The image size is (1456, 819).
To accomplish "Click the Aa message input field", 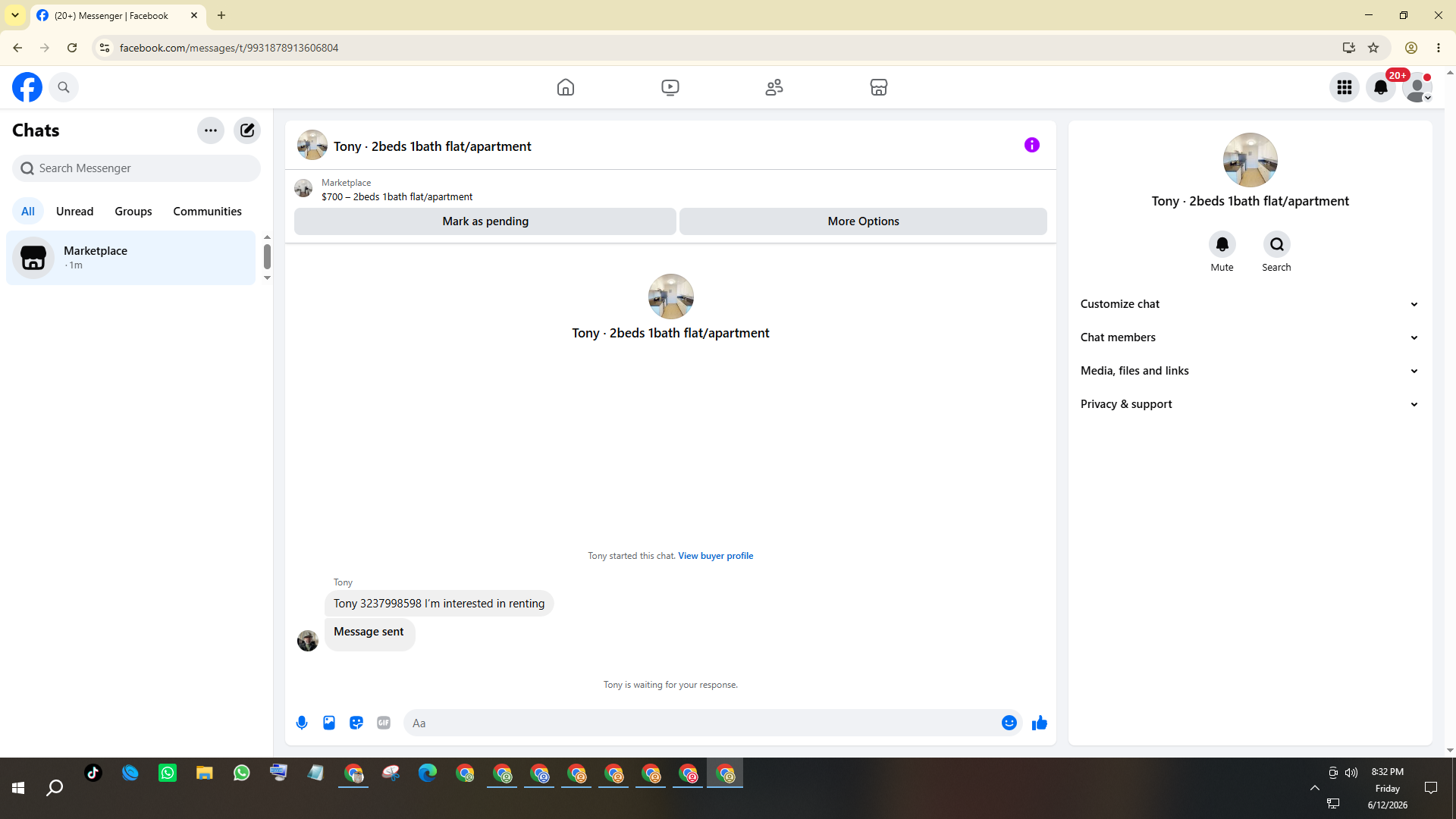I will (702, 723).
